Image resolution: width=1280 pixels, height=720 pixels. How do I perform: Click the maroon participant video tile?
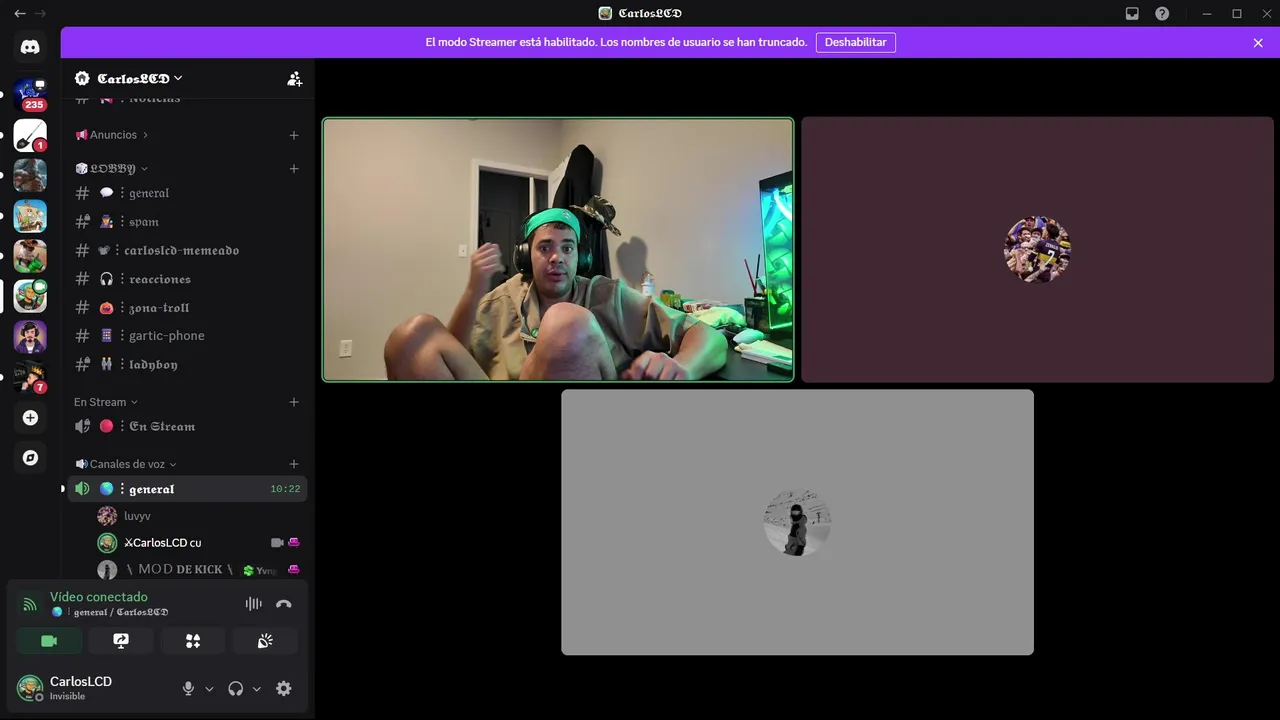(1037, 250)
